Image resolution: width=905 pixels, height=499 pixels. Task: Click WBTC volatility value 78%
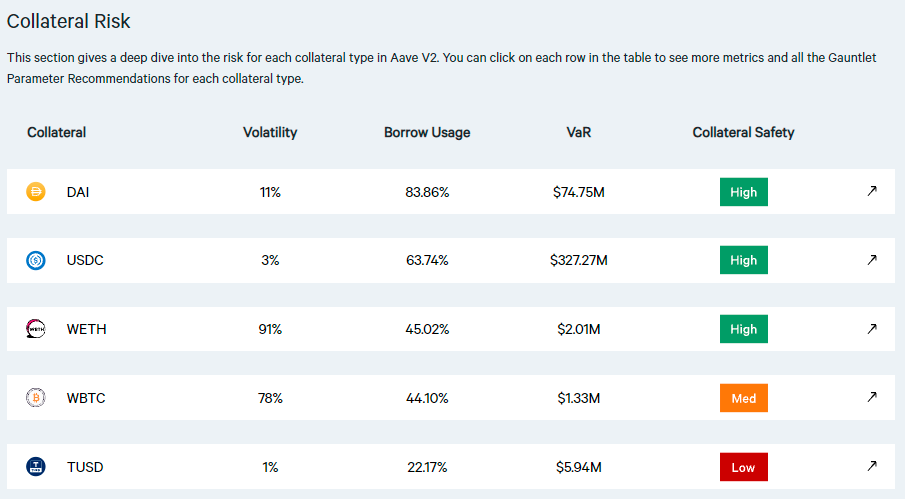pyautogui.click(x=270, y=398)
